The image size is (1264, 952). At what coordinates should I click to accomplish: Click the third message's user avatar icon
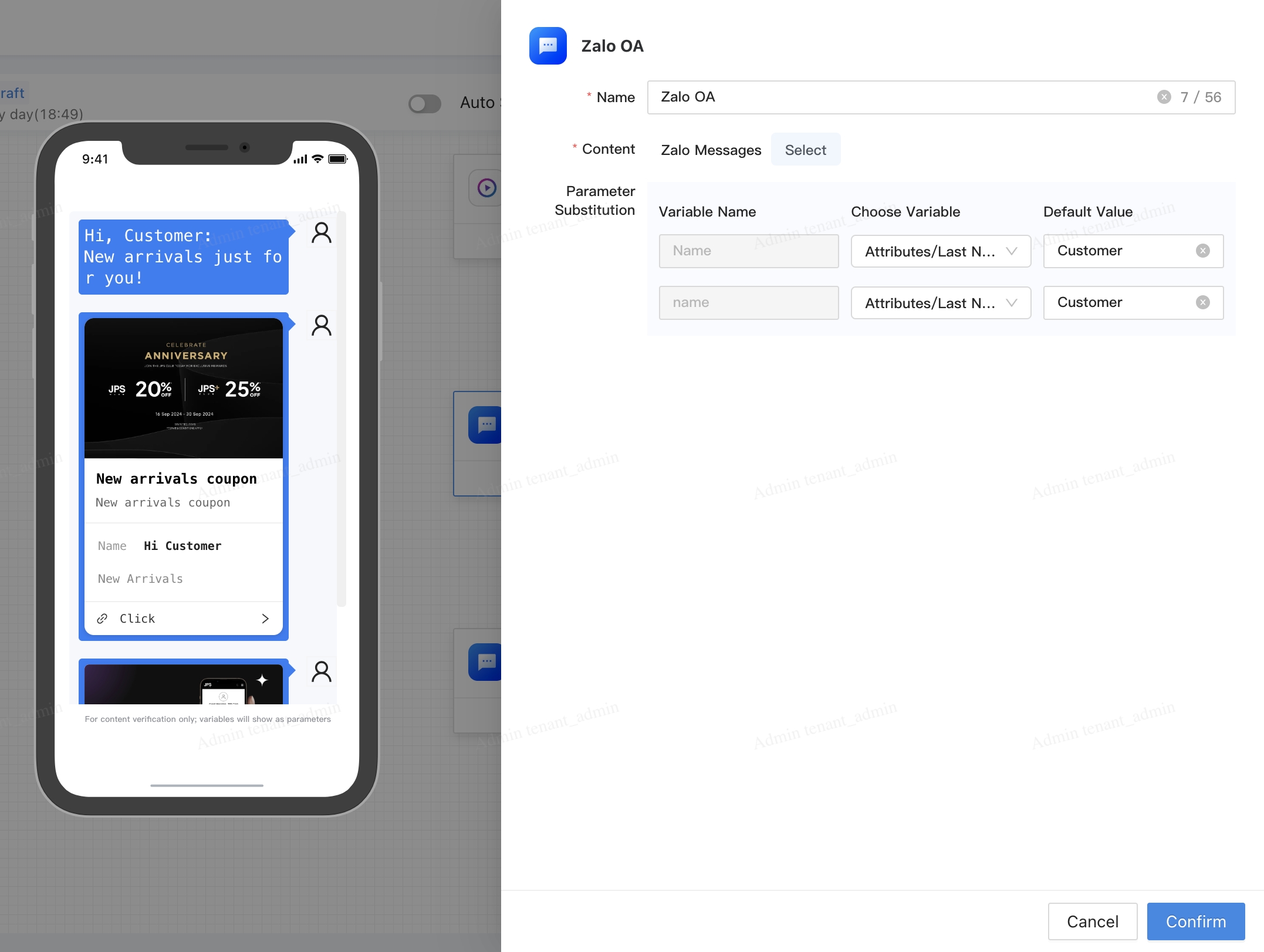click(x=321, y=671)
